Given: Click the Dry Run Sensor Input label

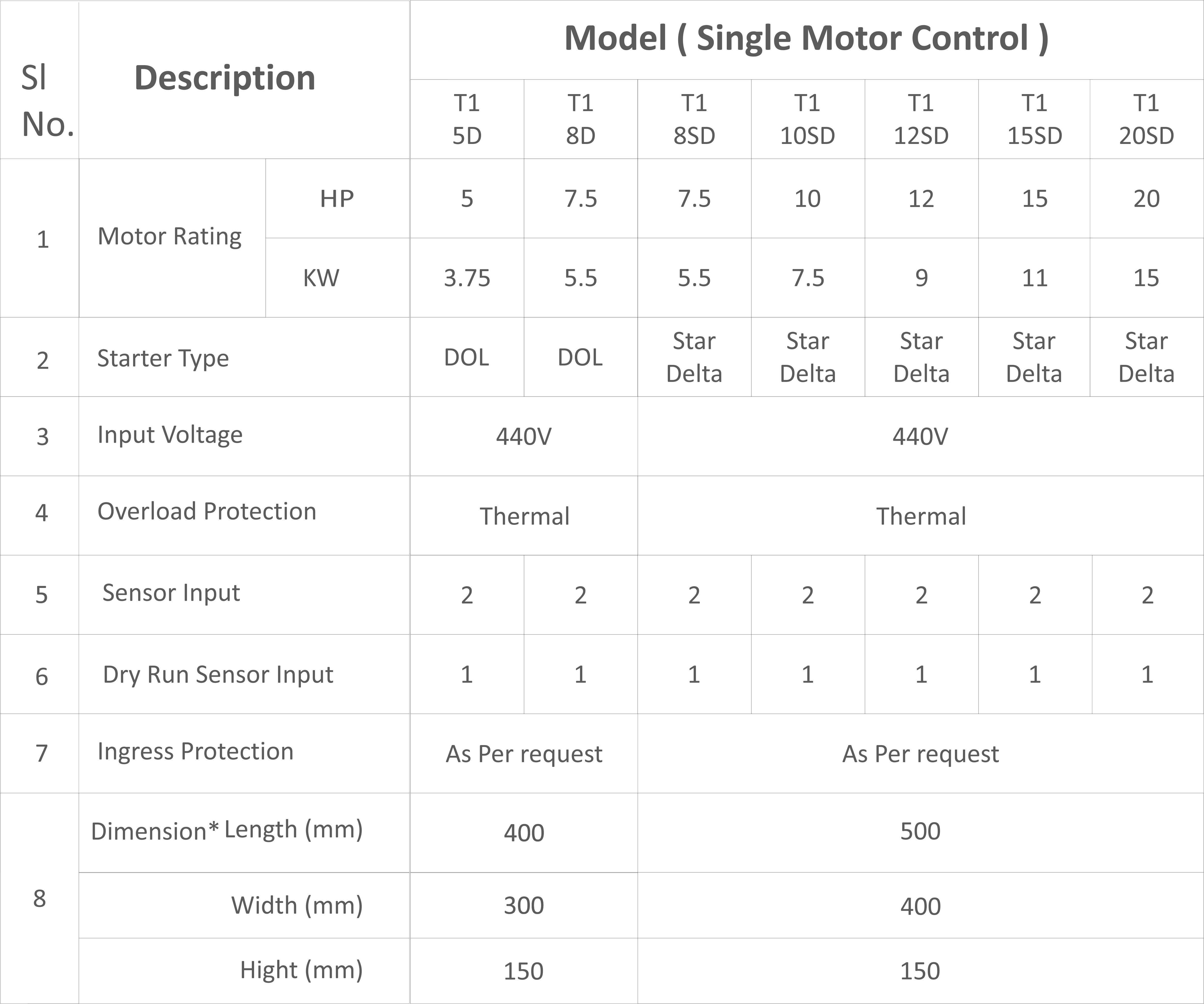Looking at the screenshot, I should pos(218,674).
